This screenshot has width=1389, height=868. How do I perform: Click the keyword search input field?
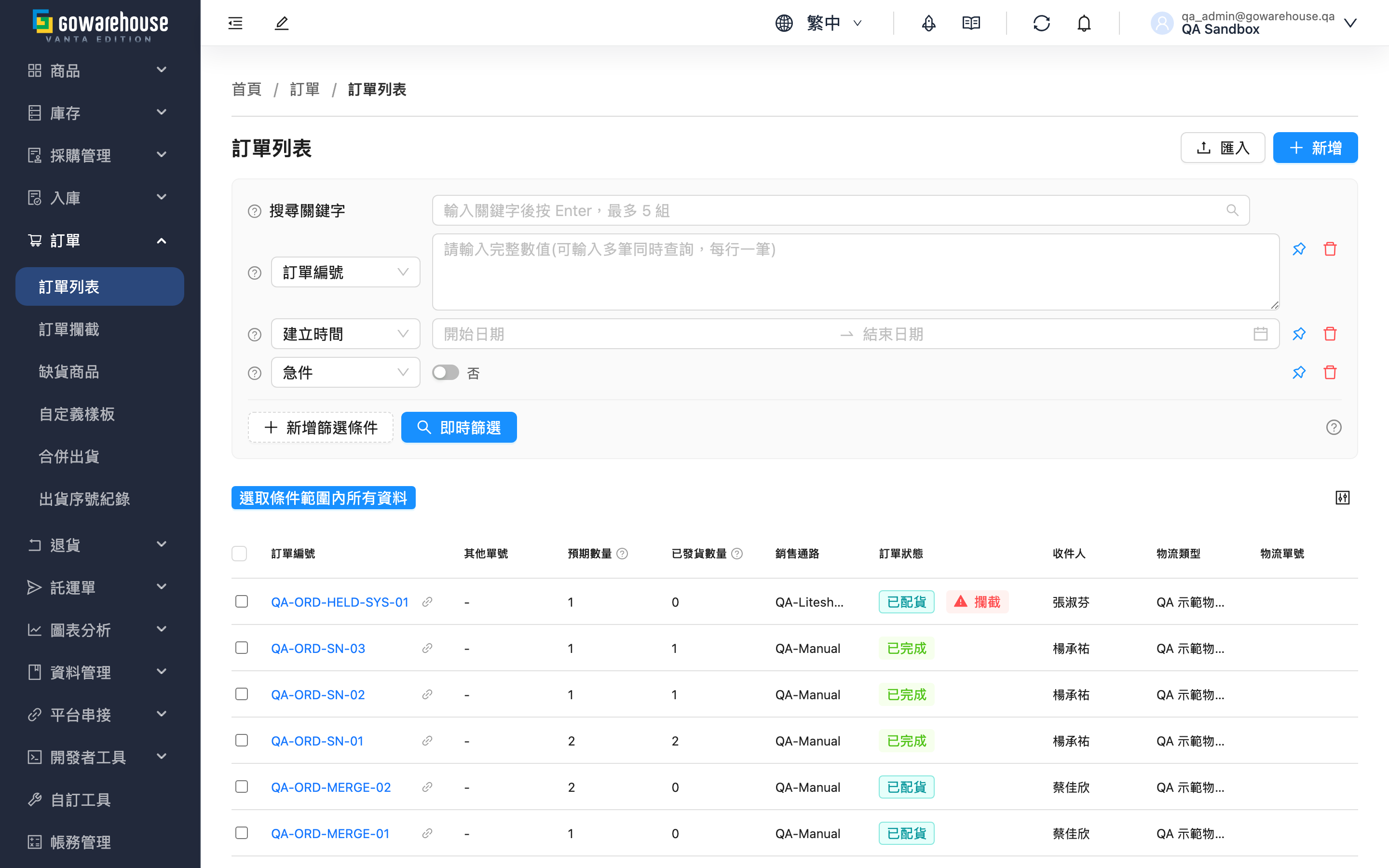tap(840, 210)
